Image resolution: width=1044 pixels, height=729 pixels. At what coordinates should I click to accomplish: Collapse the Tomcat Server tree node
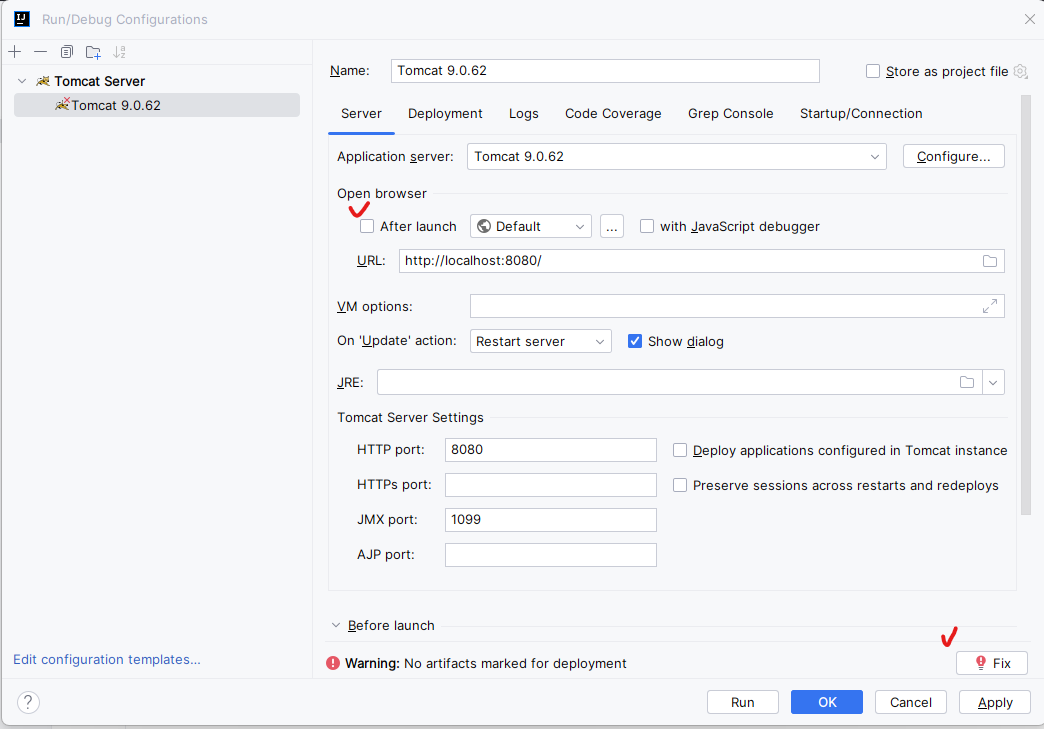click(22, 81)
